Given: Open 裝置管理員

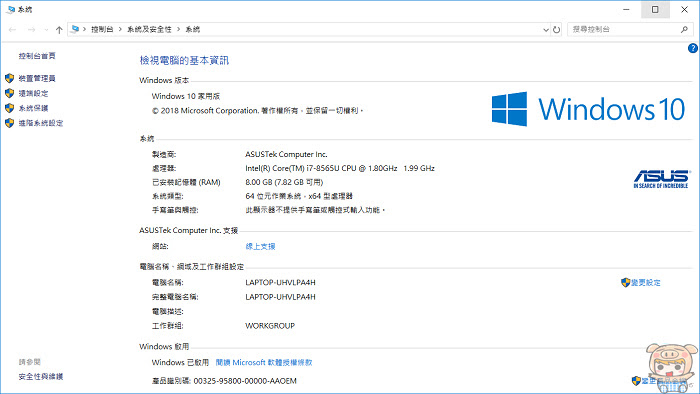Looking at the screenshot, I should pos(37,79).
